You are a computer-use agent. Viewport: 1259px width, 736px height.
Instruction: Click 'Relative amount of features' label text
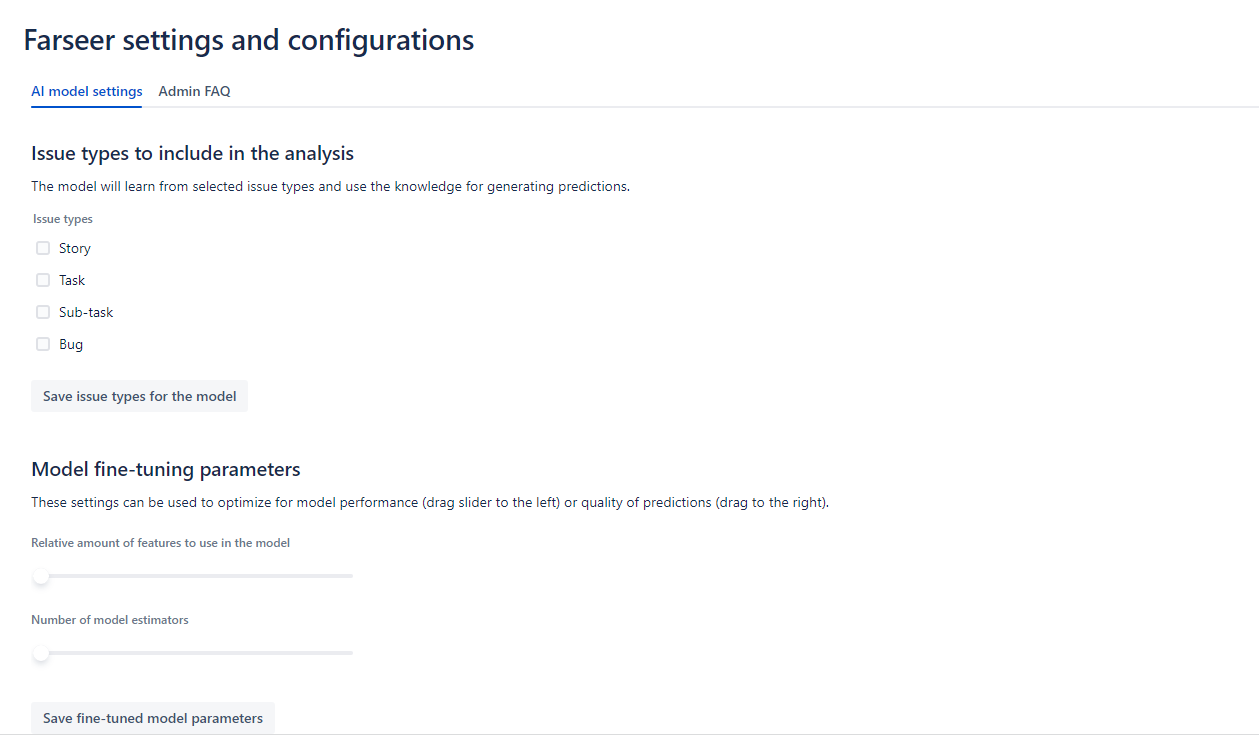[161, 543]
